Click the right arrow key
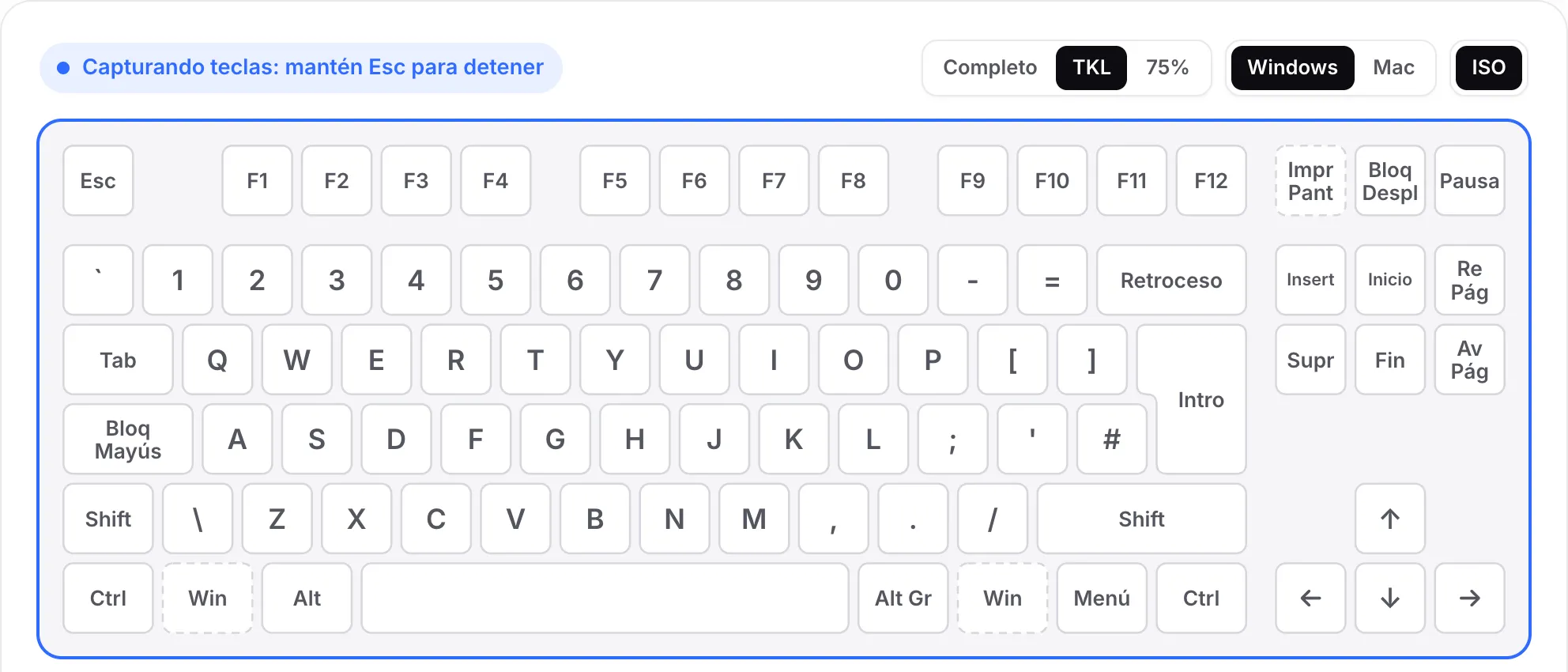This screenshot has width=1568, height=672. 1469,598
